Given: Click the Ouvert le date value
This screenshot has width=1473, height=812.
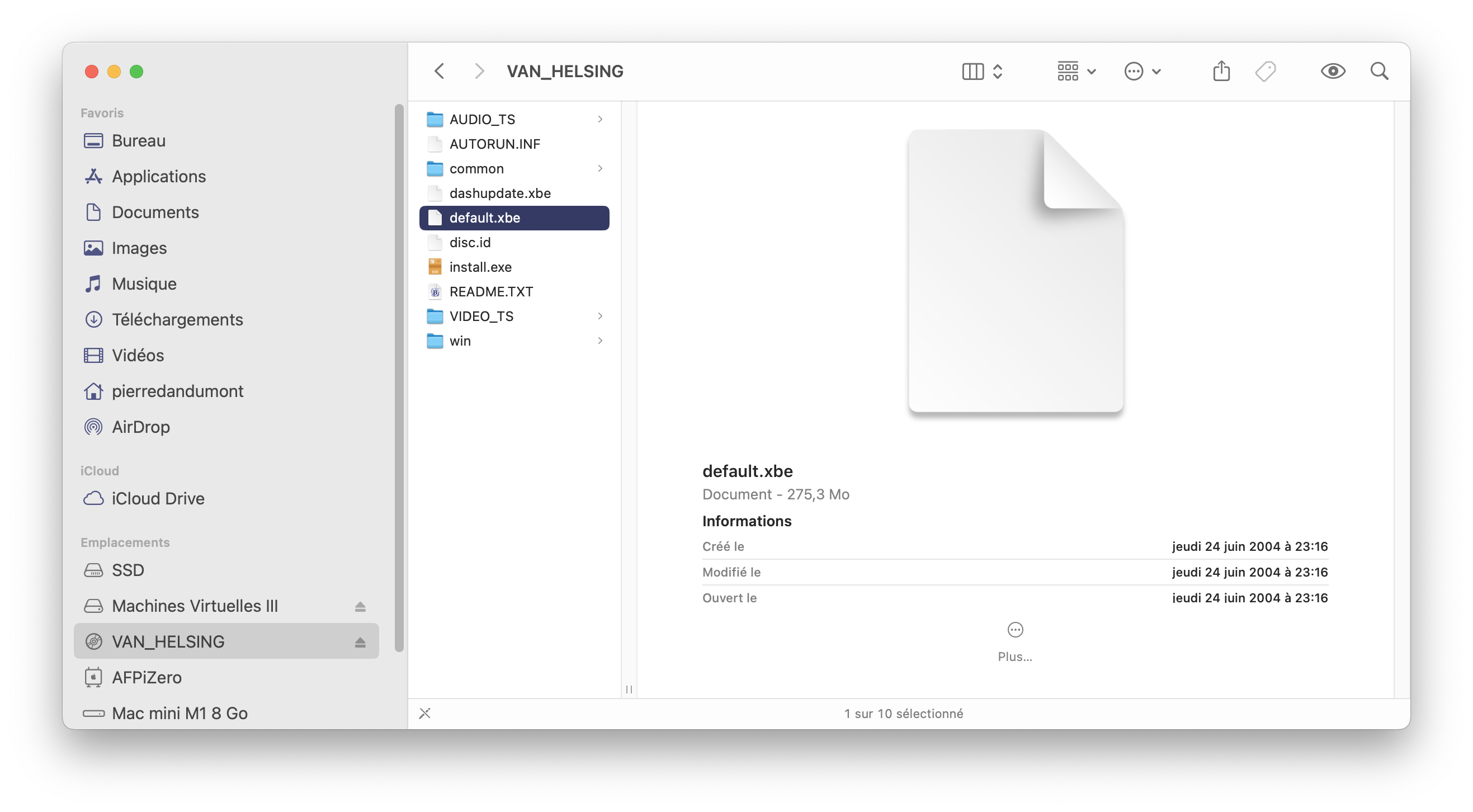Looking at the screenshot, I should [x=1249, y=598].
